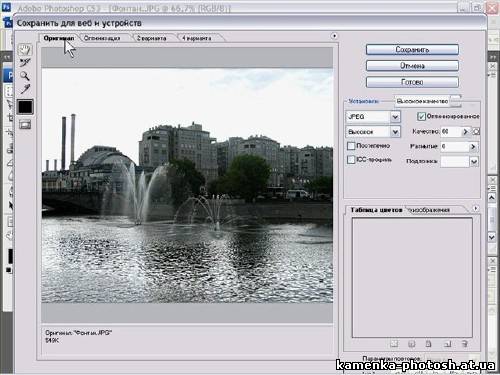Image resolution: width=500 pixels, height=375 pixels.
Task: Click the Размытие value field showing 0
Action: point(455,147)
